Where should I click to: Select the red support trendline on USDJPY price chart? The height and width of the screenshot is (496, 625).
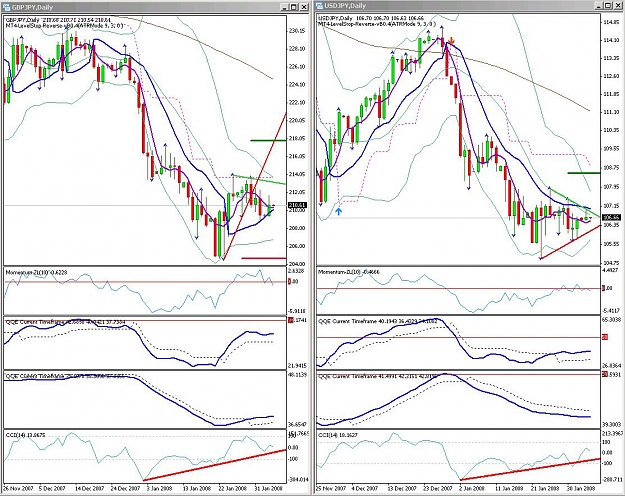tap(570, 242)
